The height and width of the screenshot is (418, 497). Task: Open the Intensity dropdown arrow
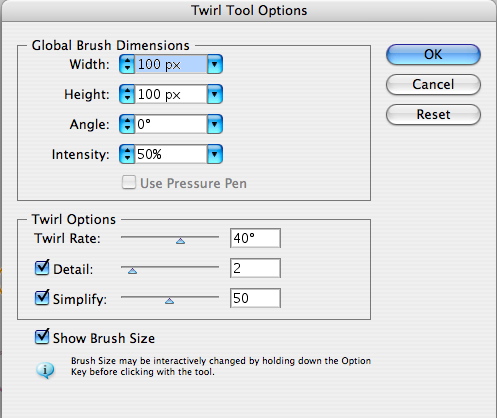(215, 154)
